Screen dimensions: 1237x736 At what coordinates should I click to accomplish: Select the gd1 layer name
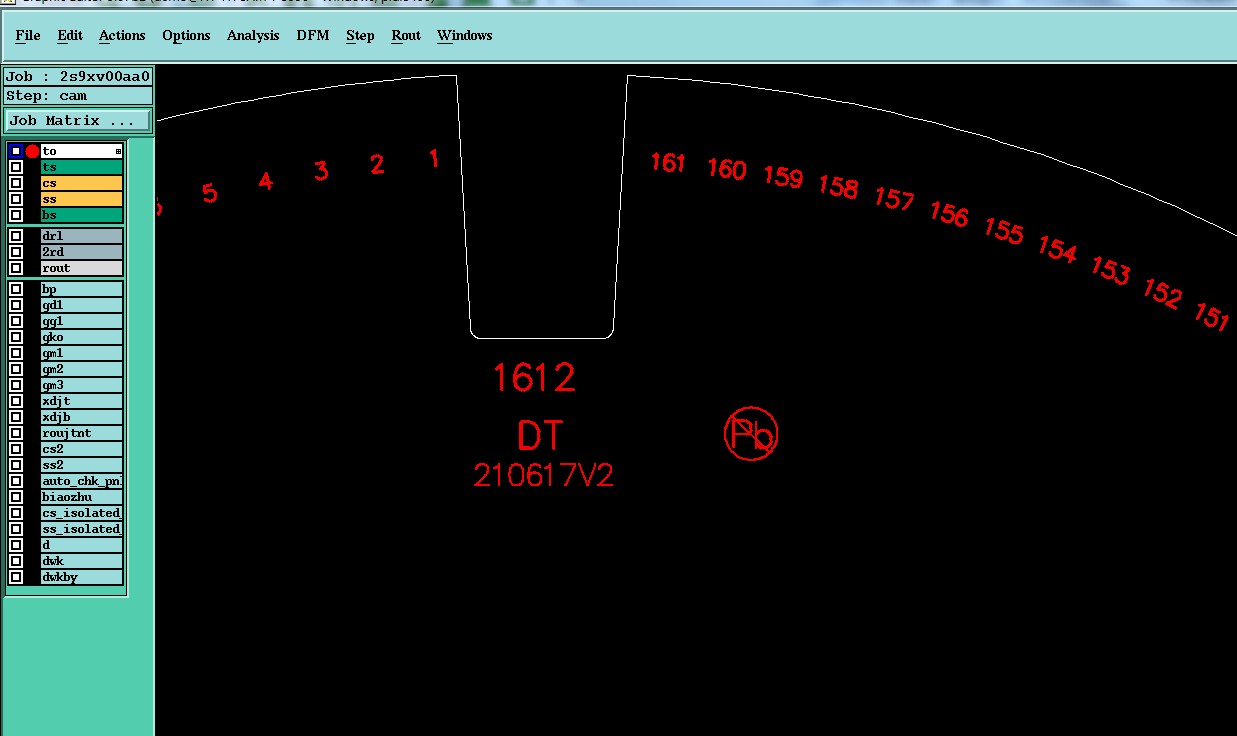(x=81, y=305)
